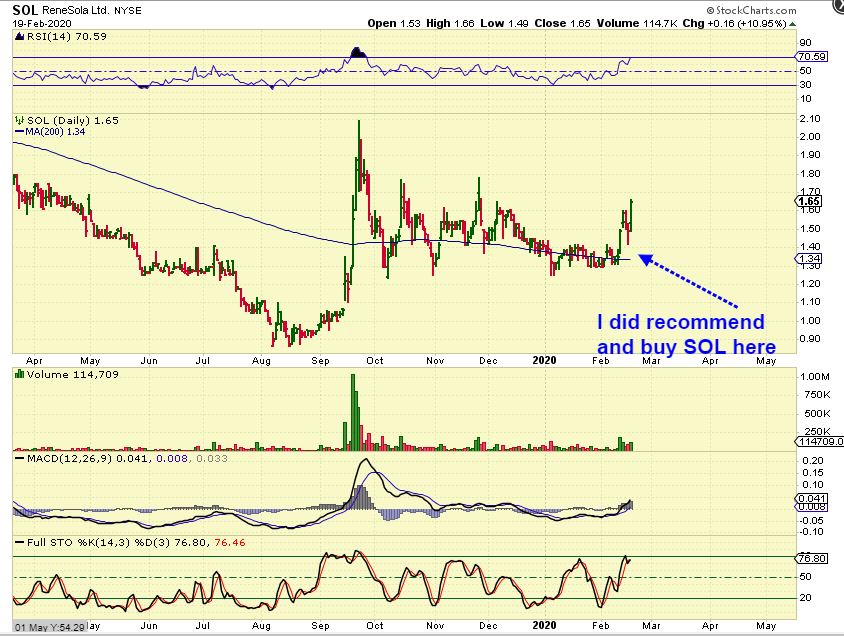Image resolution: width=844 pixels, height=636 pixels.
Task: Click the 2.10 price axis label
Action: (811, 119)
